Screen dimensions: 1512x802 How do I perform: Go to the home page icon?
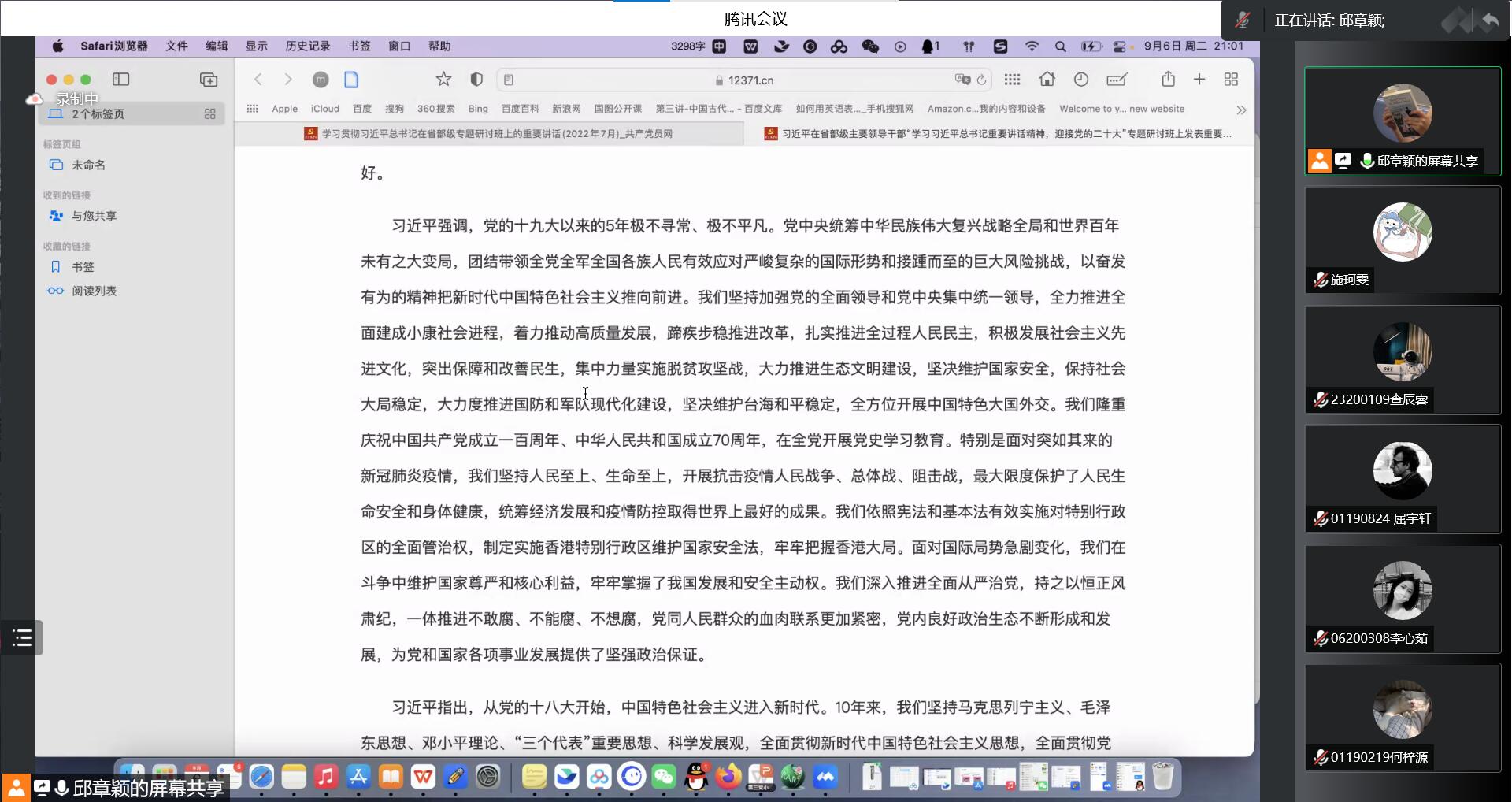1047,80
